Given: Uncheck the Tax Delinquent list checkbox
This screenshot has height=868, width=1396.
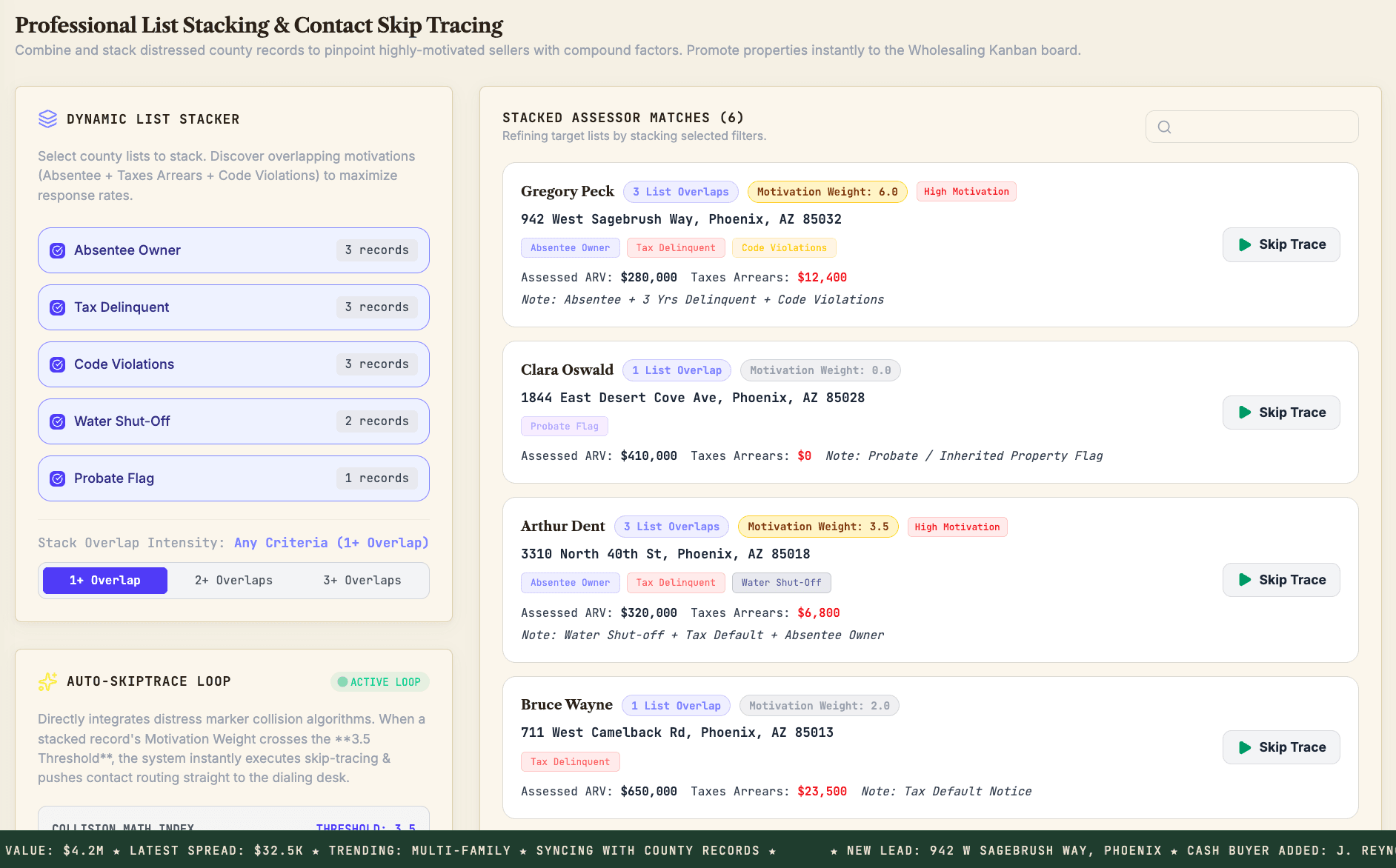Looking at the screenshot, I should 57,307.
